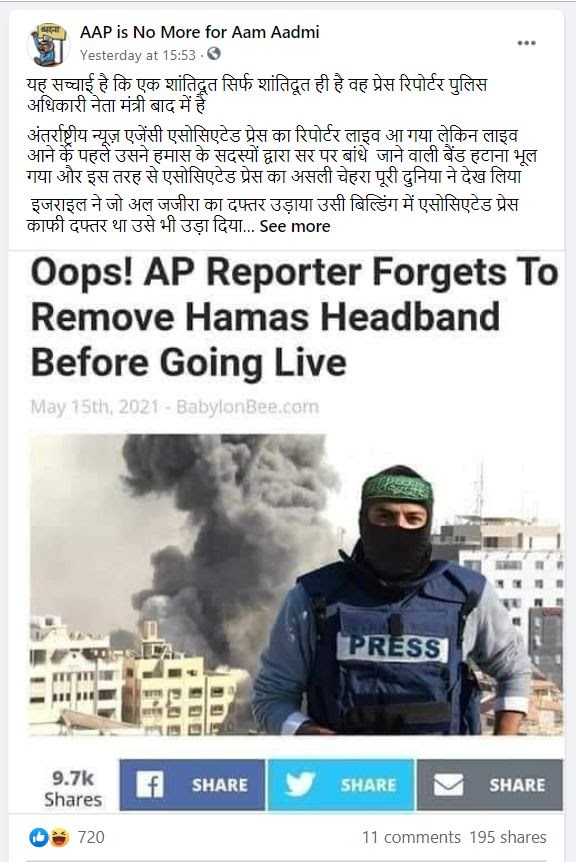This screenshot has width=576, height=862.
Task: Click the Twitter bird share icon
Action: coord(299,784)
